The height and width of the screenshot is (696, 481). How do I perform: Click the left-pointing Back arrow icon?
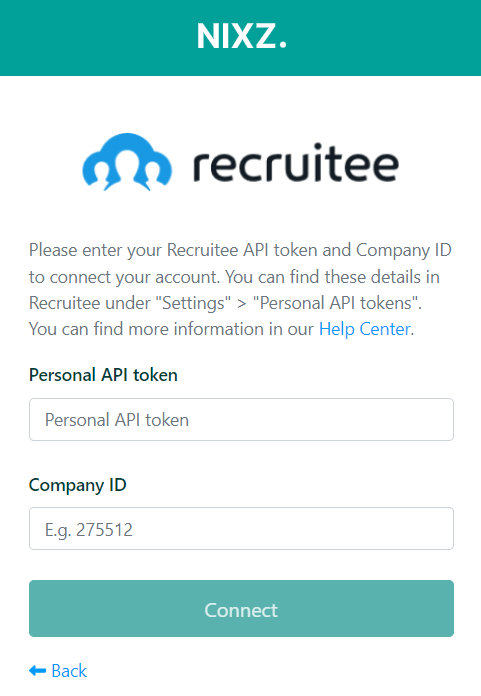[37, 671]
